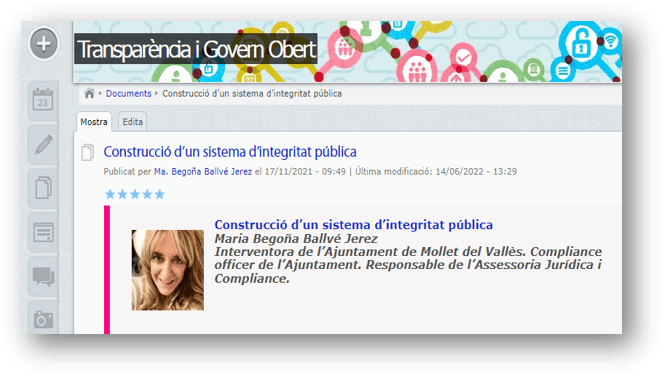Select the pencil edit icon in the sidebar
Viewport: 664px width, 376px height.
tap(43, 145)
